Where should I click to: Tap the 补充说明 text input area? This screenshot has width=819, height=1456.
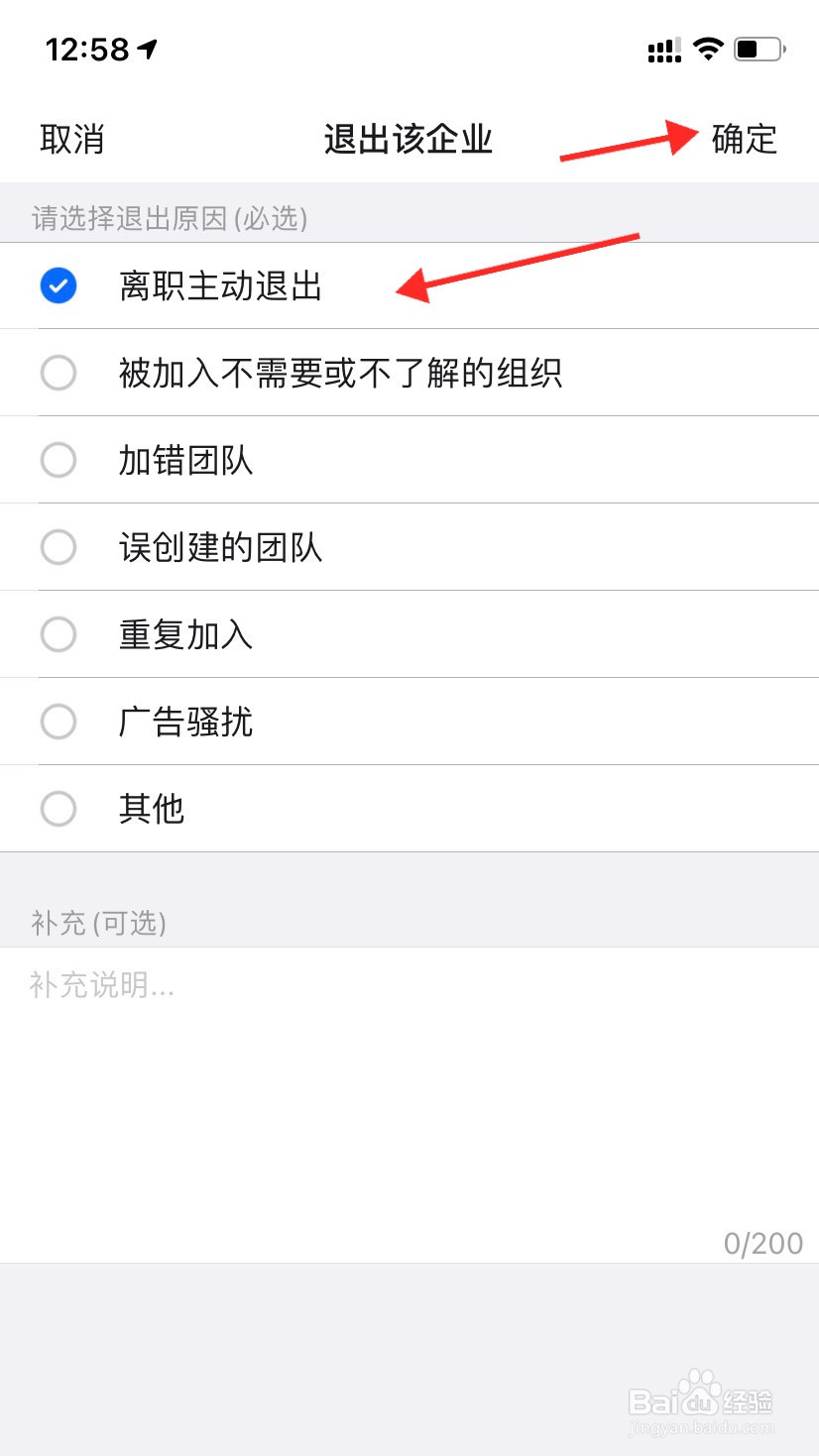(409, 1104)
